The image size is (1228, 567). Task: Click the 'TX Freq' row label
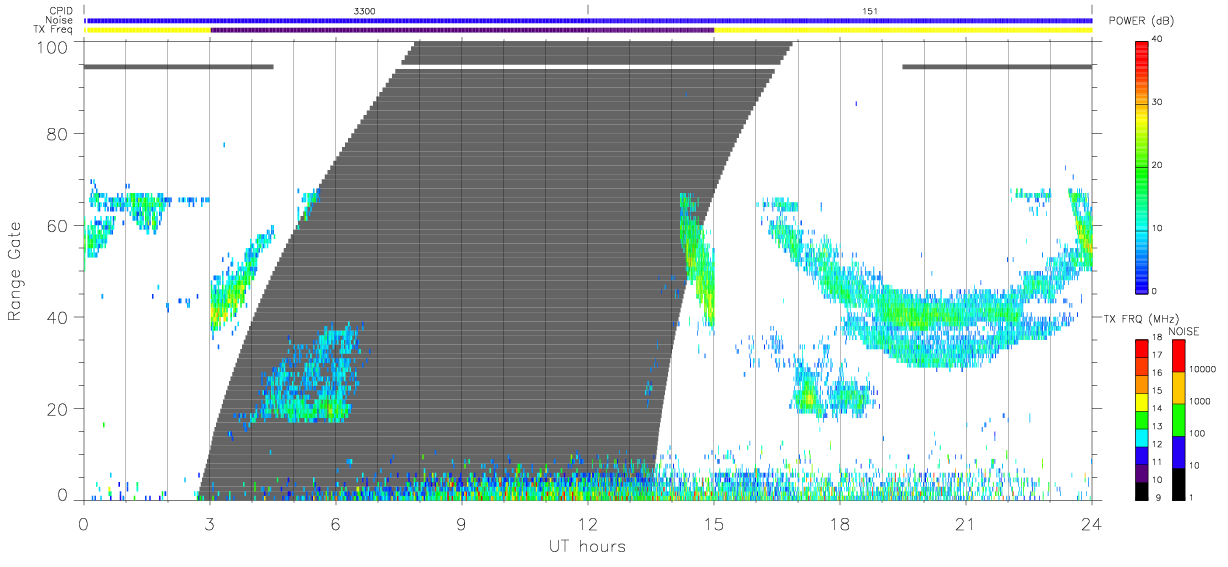point(55,30)
